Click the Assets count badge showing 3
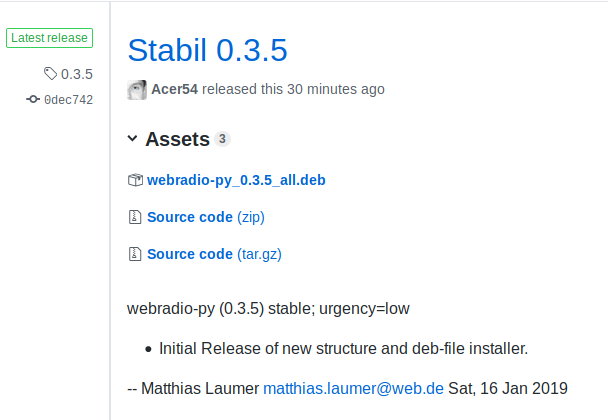Screen dimensions: 608x420 point(222,139)
